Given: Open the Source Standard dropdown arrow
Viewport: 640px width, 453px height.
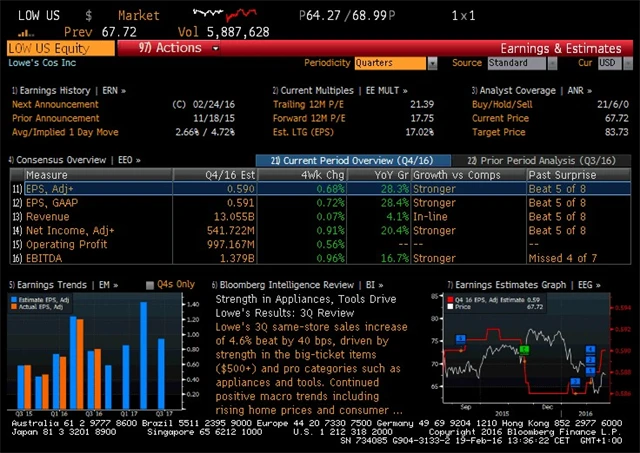Looking at the screenshot, I should (552, 63).
